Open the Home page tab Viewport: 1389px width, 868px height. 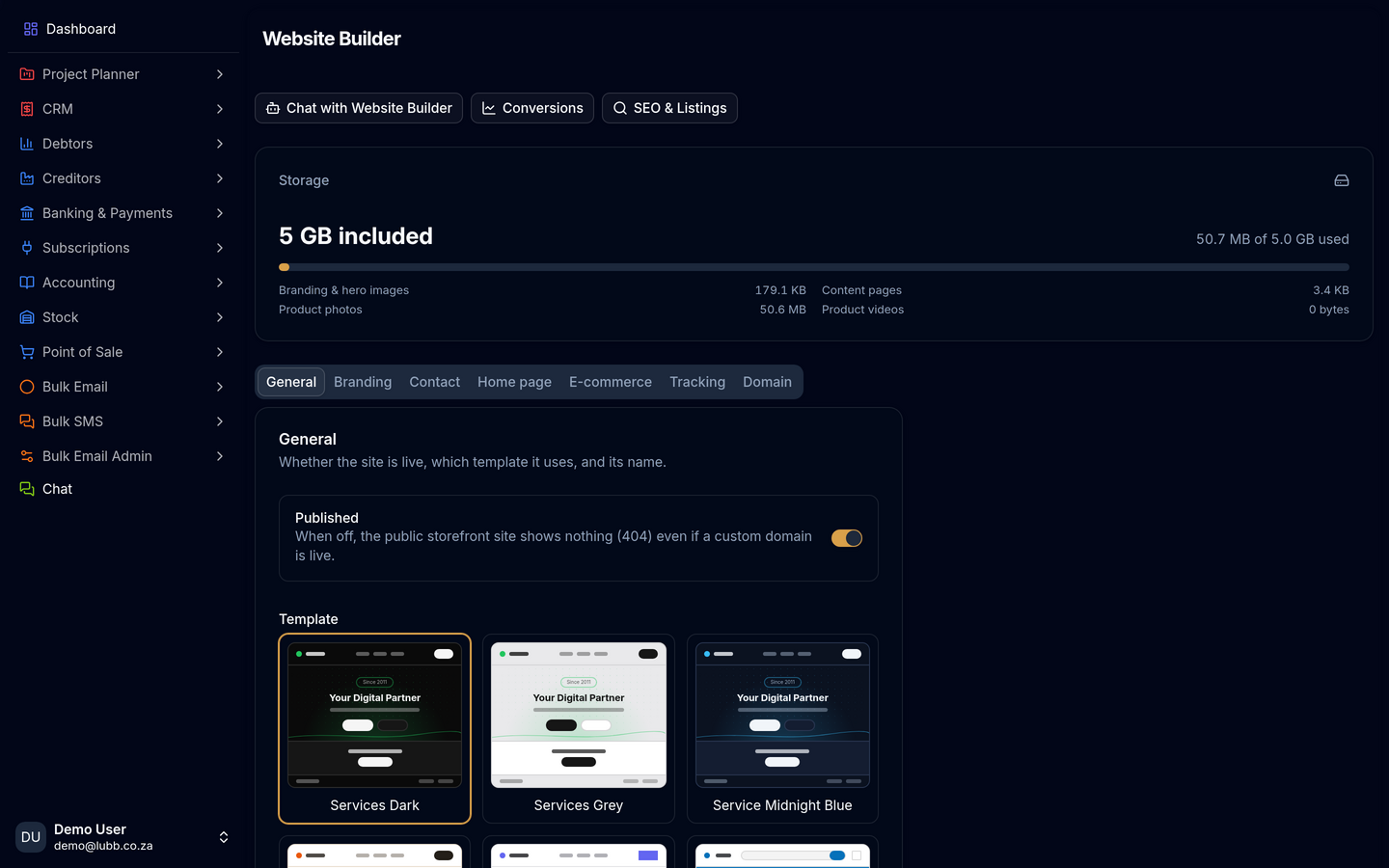[514, 382]
